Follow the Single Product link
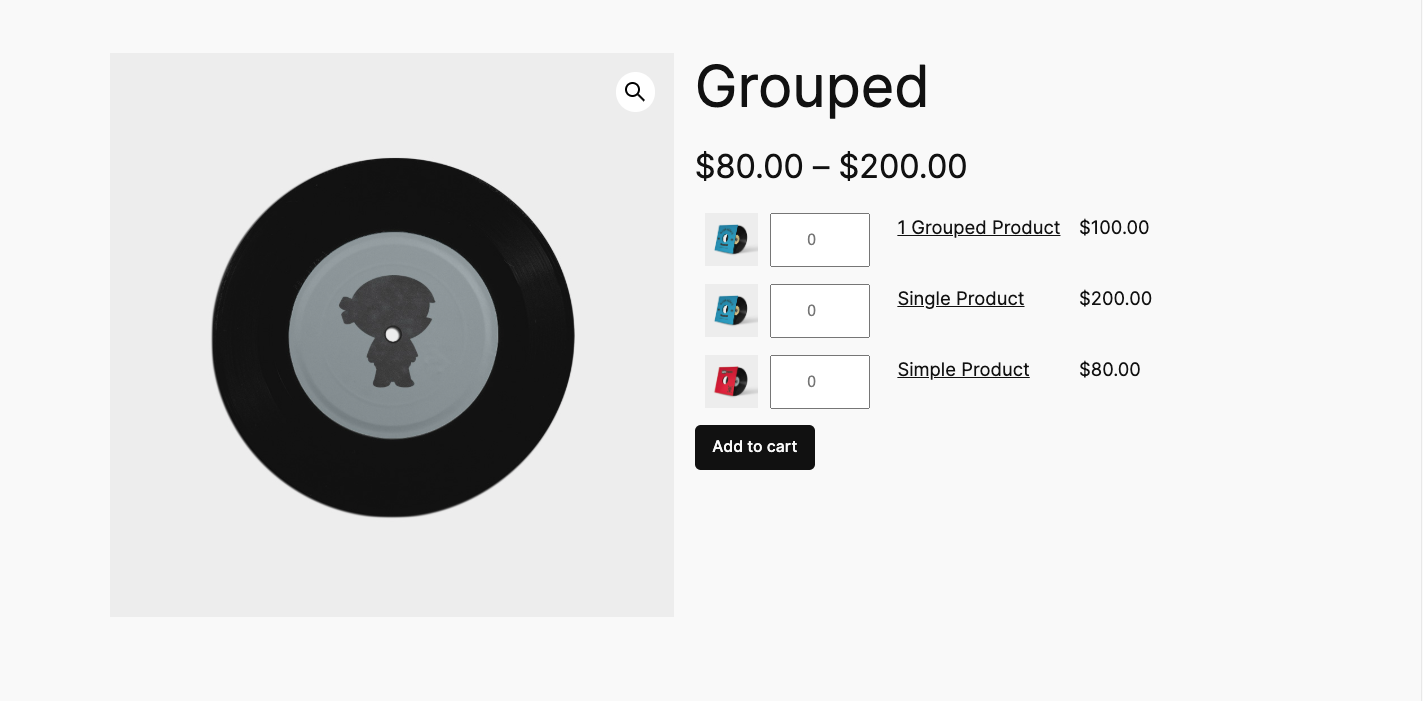Image resolution: width=1423 pixels, height=701 pixels. pos(960,299)
